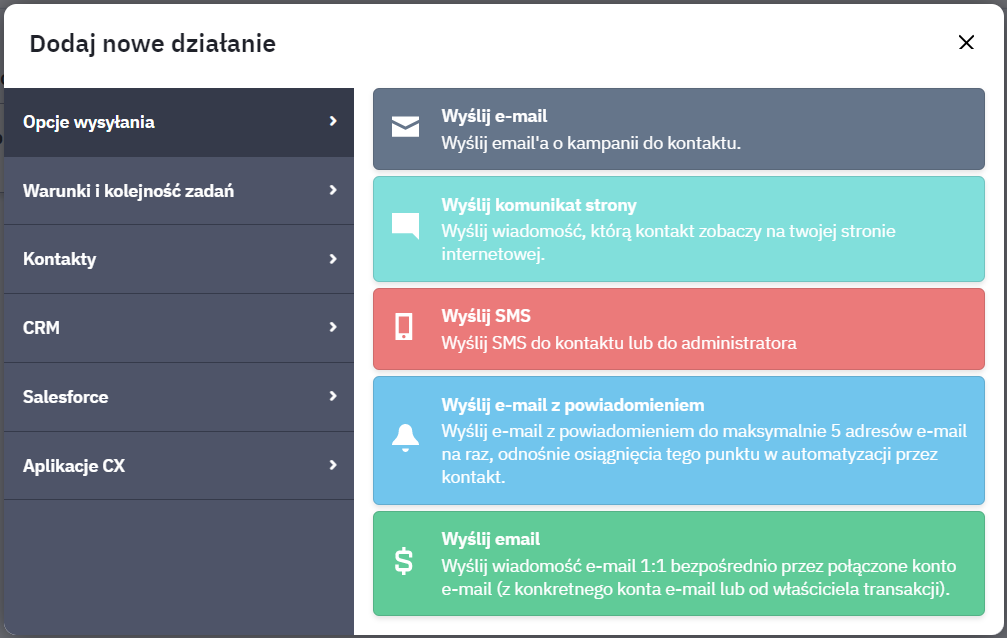
Task: Expand chevron next to Aplikacje CX
Action: tap(333, 465)
